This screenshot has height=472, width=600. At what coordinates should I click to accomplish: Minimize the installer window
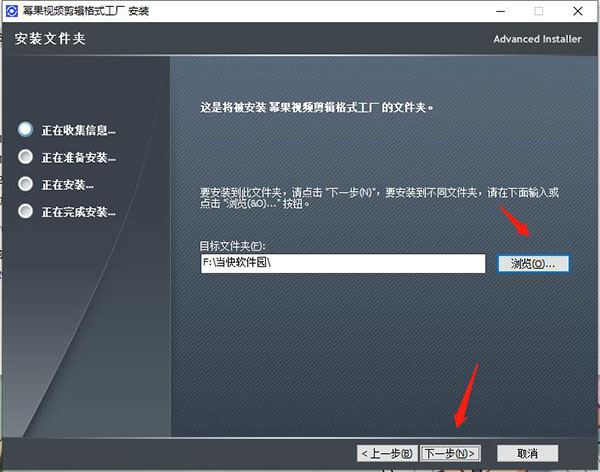[x=501, y=11]
